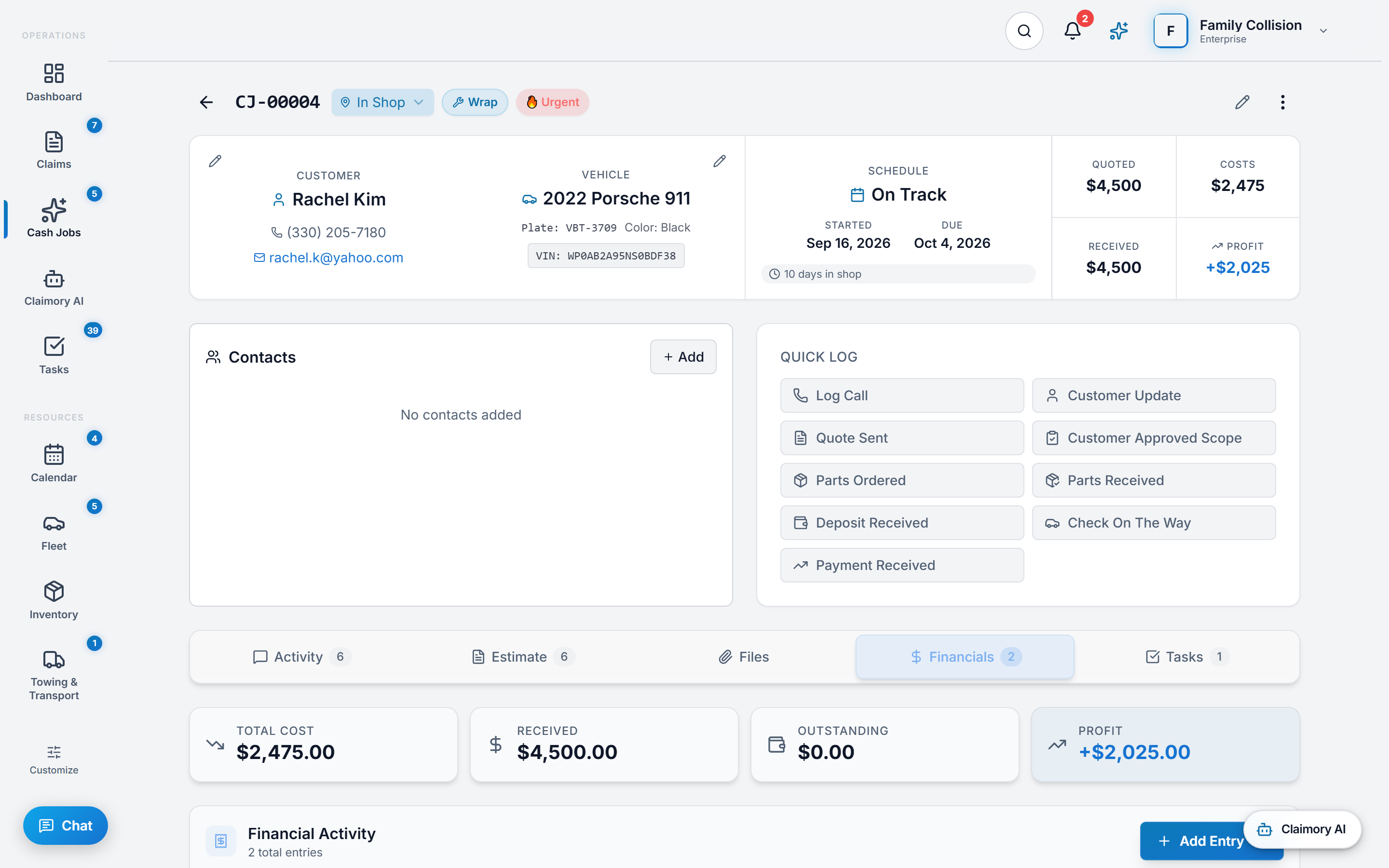Go back with the left arrow icon
The width and height of the screenshot is (1389, 868).
[206, 102]
